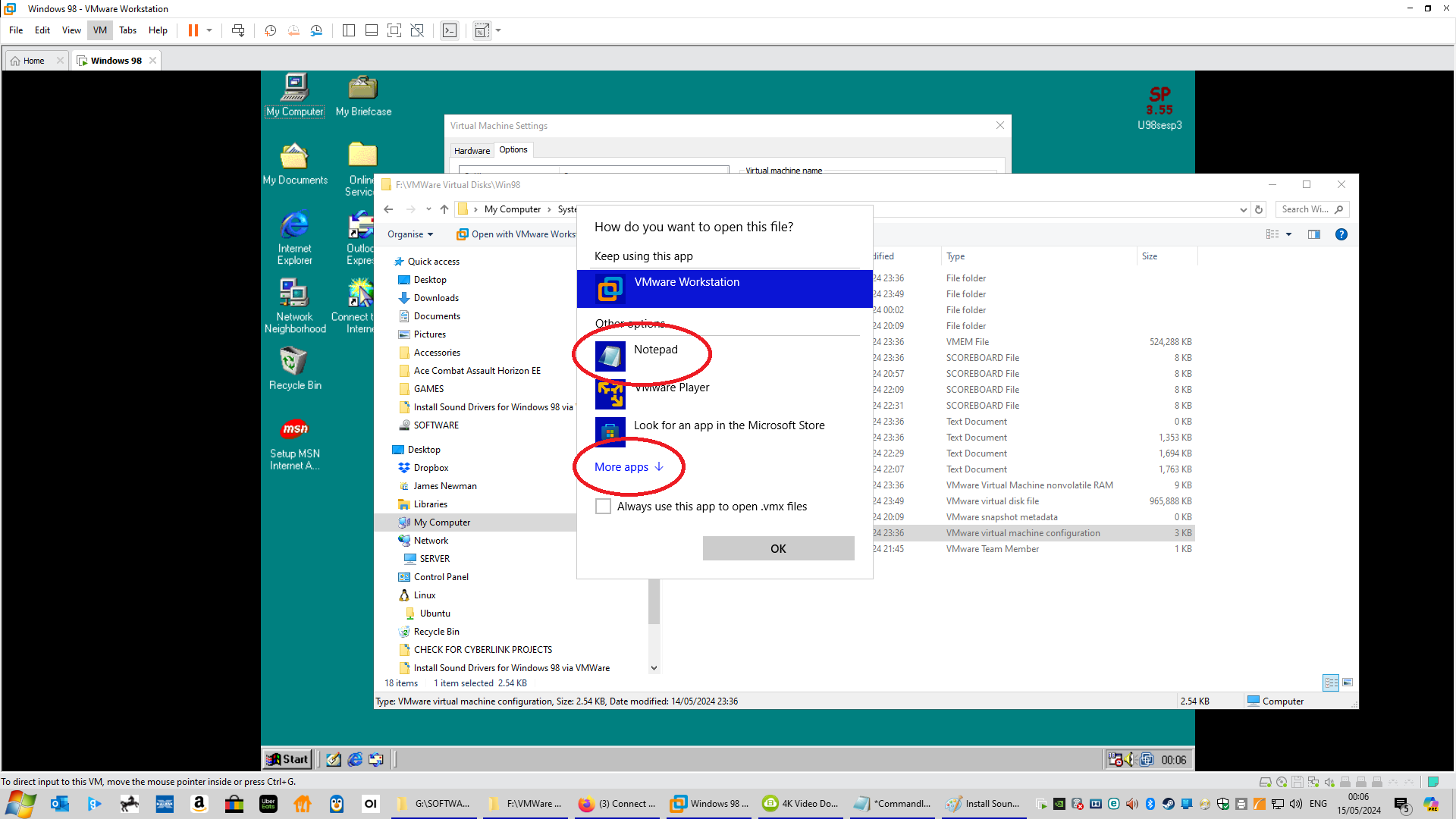Image resolution: width=1456 pixels, height=819 pixels.
Task: Open the snapshot manager
Action: (316, 30)
